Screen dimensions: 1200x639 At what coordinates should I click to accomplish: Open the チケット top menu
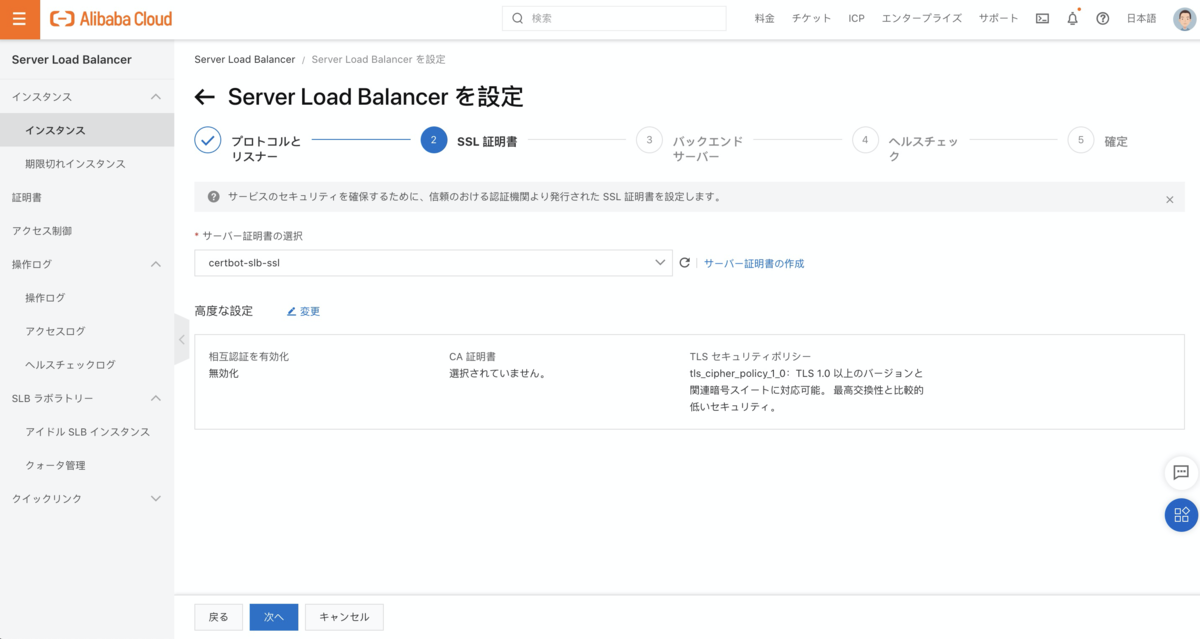[811, 18]
